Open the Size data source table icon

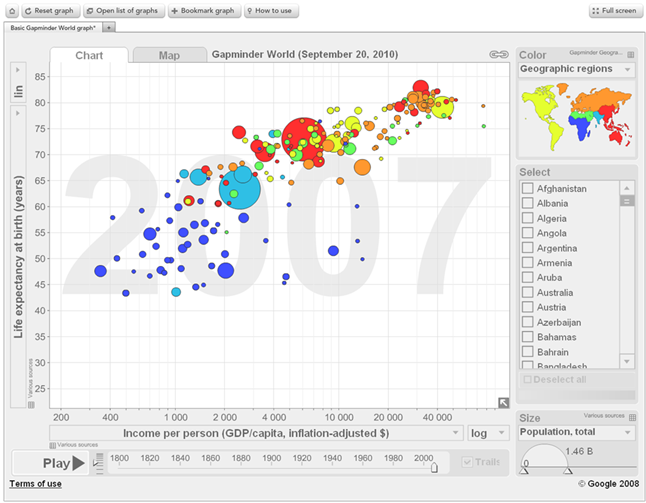(632, 417)
